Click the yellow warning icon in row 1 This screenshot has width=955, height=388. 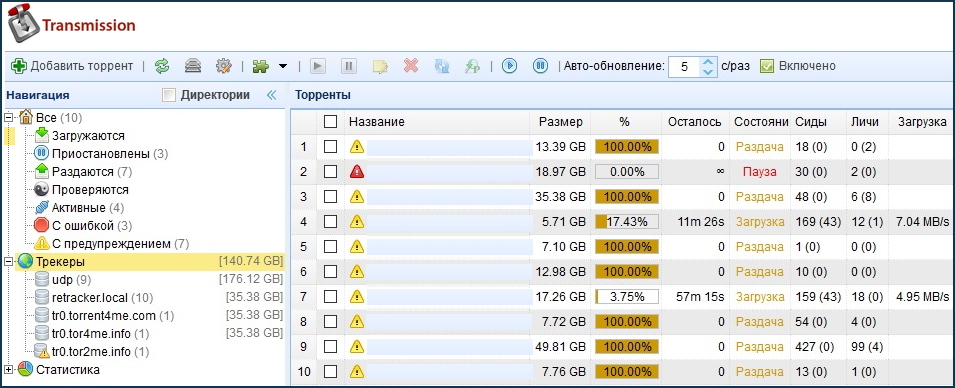coord(357,147)
